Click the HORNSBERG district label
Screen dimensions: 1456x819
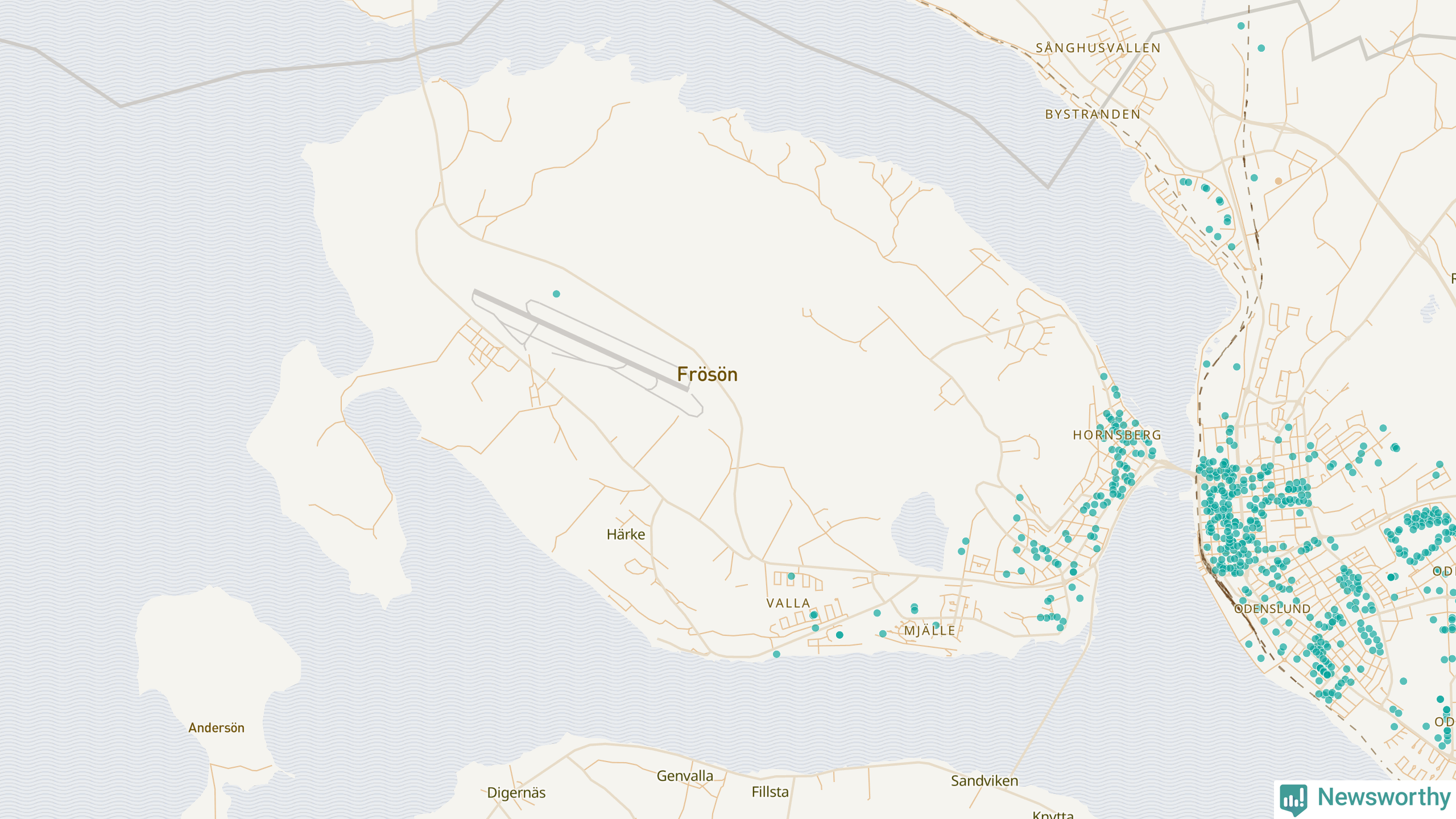pos(1116,435)
